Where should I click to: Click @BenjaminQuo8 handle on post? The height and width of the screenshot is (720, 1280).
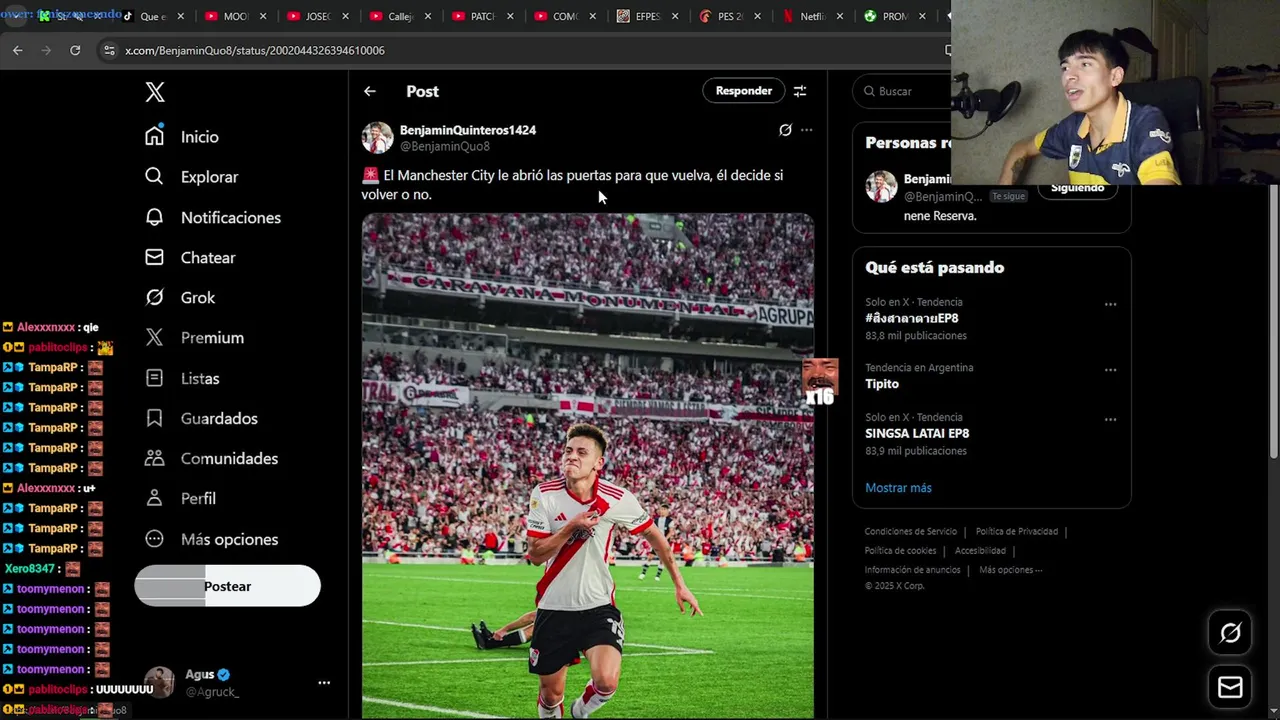(445, 147)
